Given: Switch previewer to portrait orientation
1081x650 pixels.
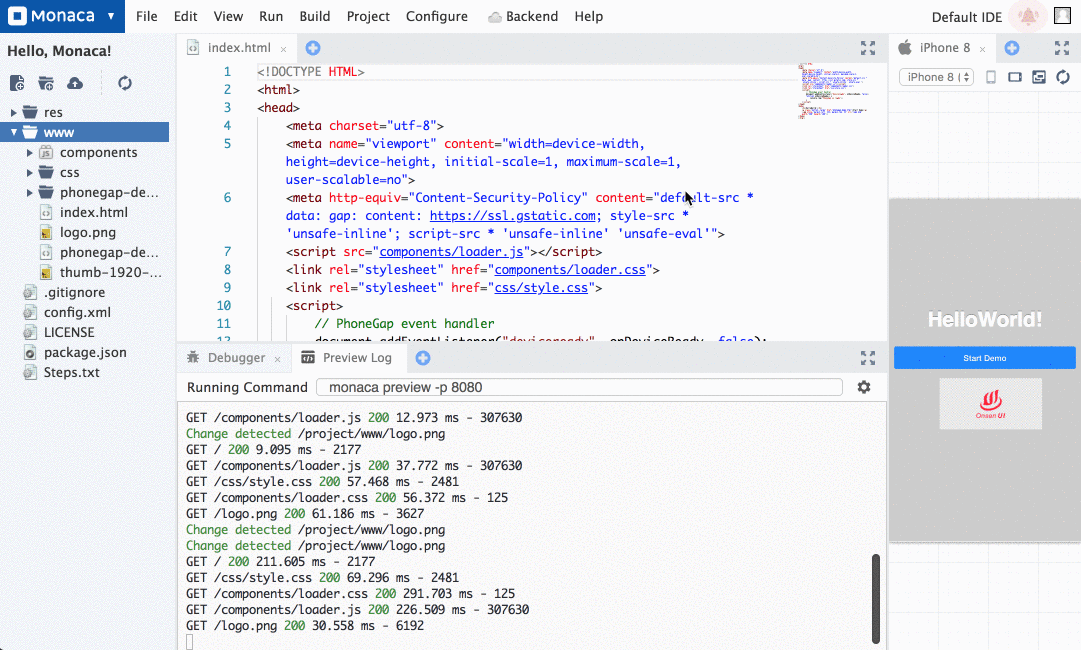Looking at the screenshot, I should (x=991, y=77).
